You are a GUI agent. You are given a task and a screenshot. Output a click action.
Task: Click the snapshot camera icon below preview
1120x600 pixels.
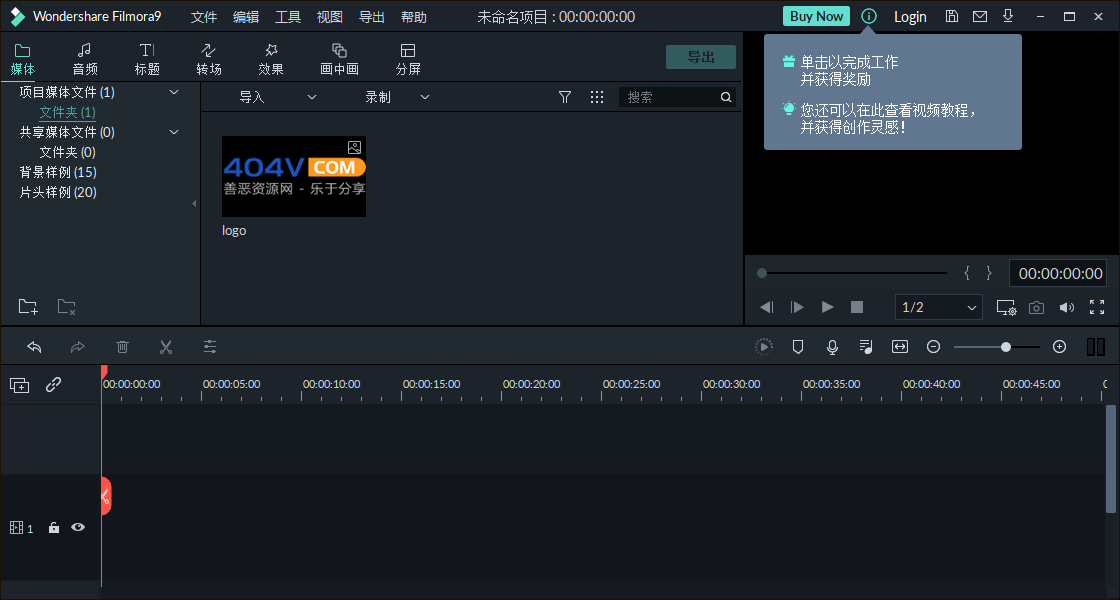(x=1036, y=307)
